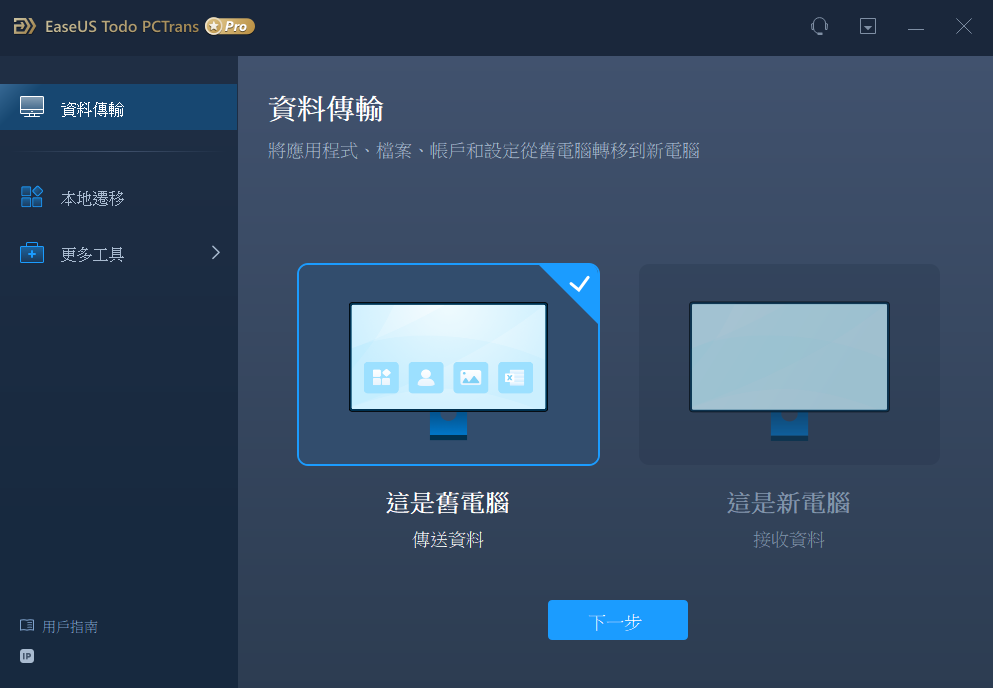Image resolution: width=993 pixels, height=688 pixels.
Task: Click the picture icon on old PC screen
Action: click(471, 378)
